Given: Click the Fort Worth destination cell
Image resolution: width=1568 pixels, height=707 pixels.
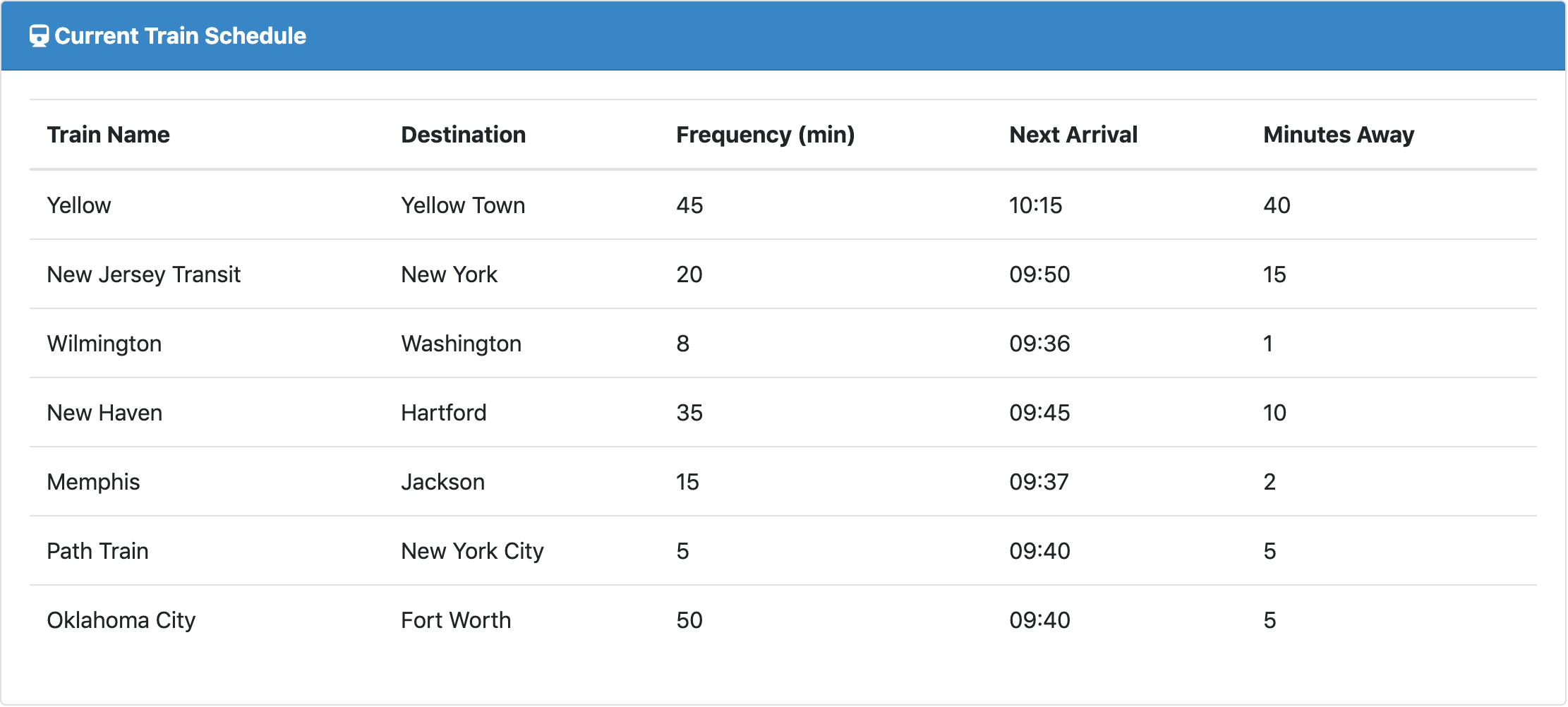Looking at the screenshot, I should coord(455,620).
